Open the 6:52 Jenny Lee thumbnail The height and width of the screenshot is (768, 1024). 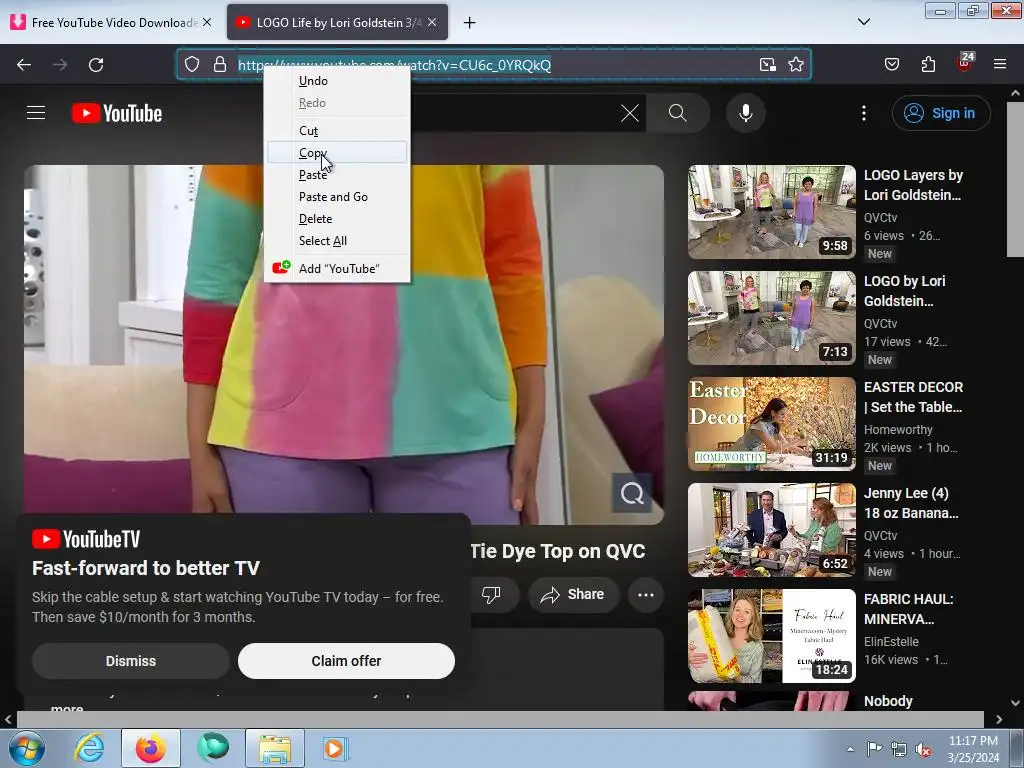(771, 530)
